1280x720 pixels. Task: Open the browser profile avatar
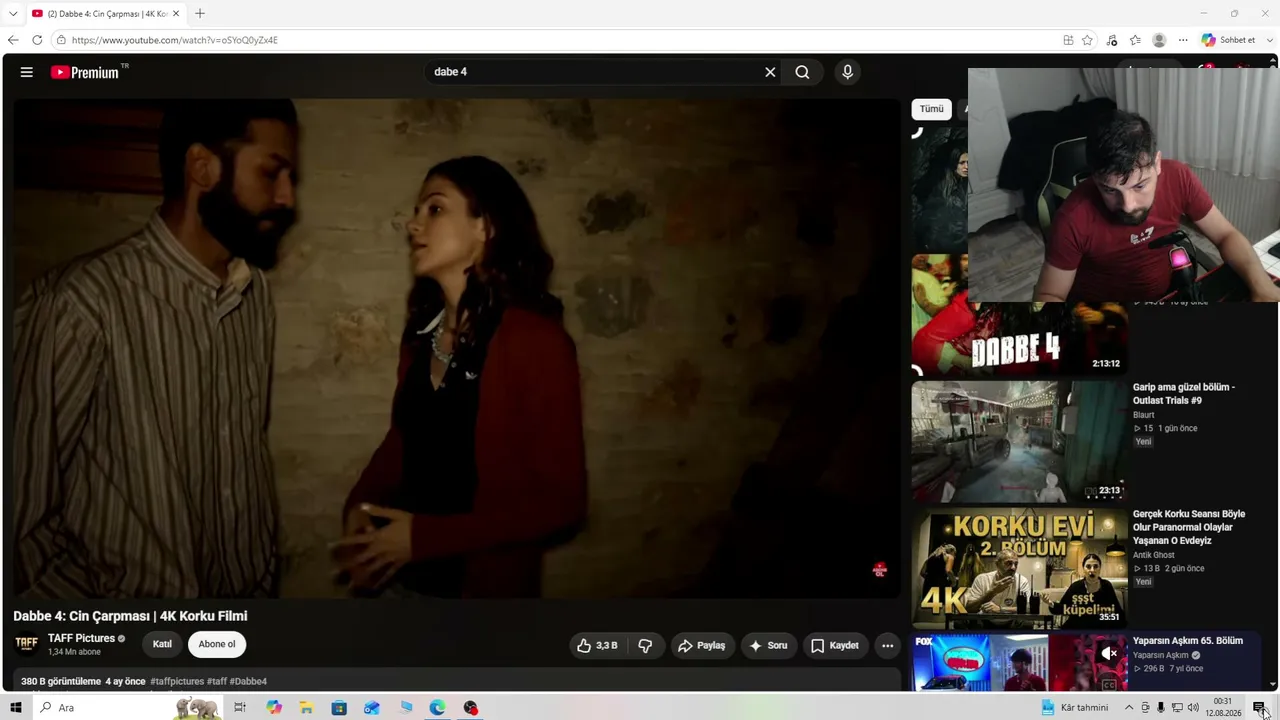[x=1159, y=40]
